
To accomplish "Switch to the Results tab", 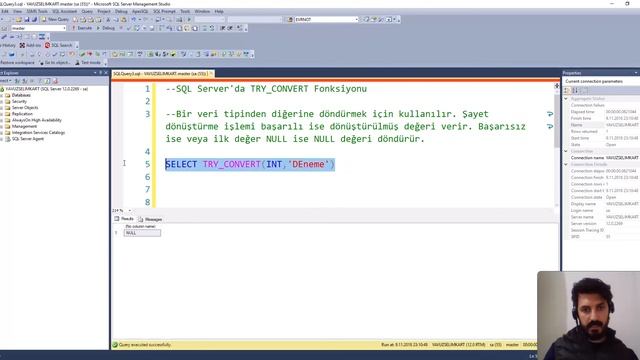I will (124, 219).
